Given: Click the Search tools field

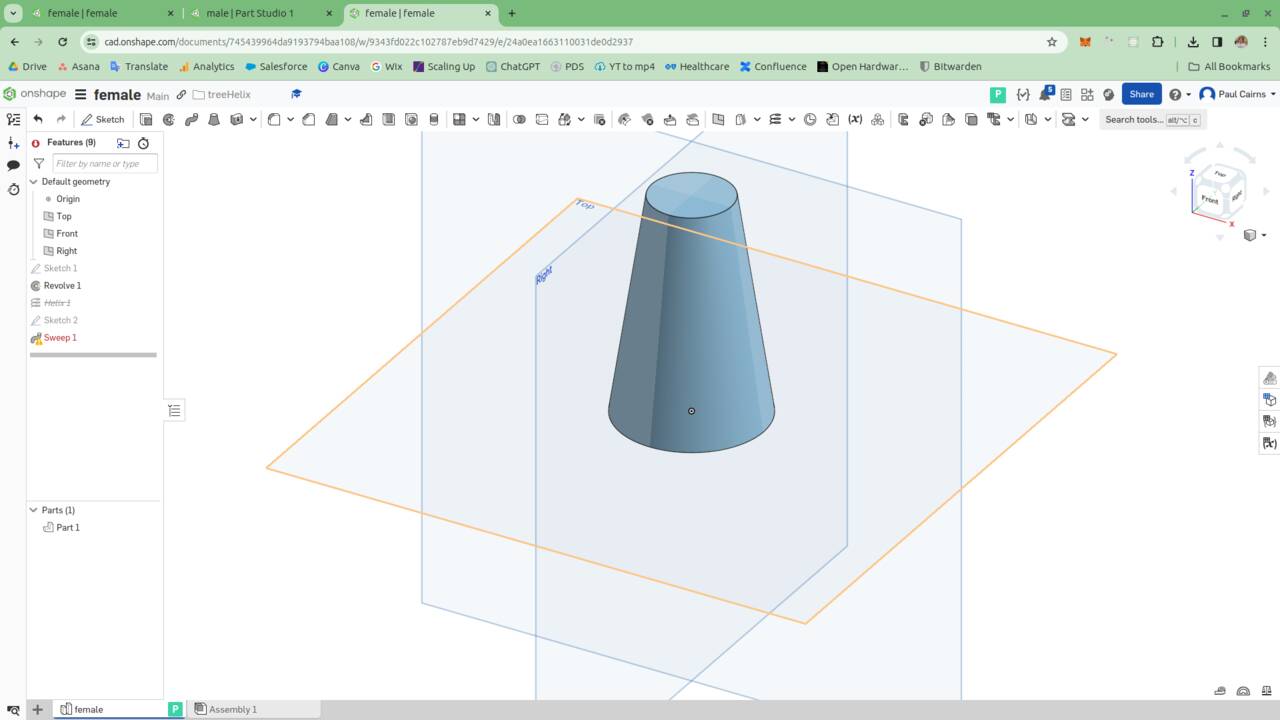Looking at the screenshot, I should coord(1151,119).
